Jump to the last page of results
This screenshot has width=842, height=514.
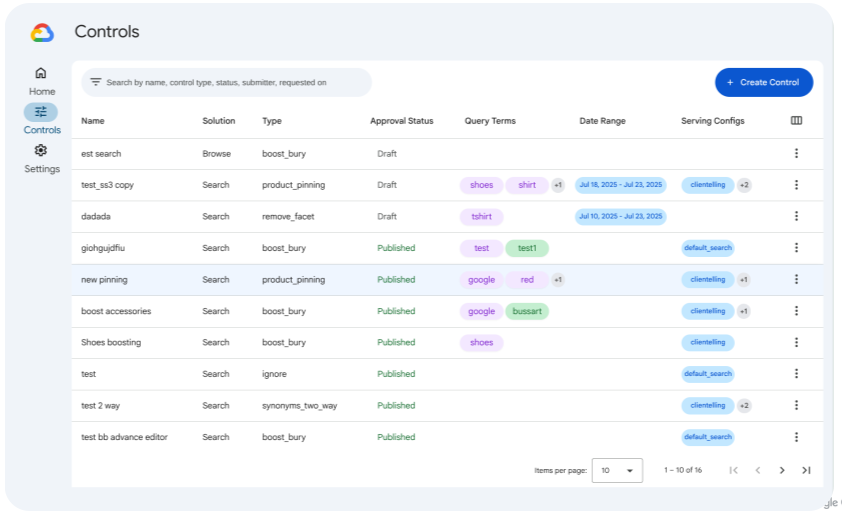(806, 470)
